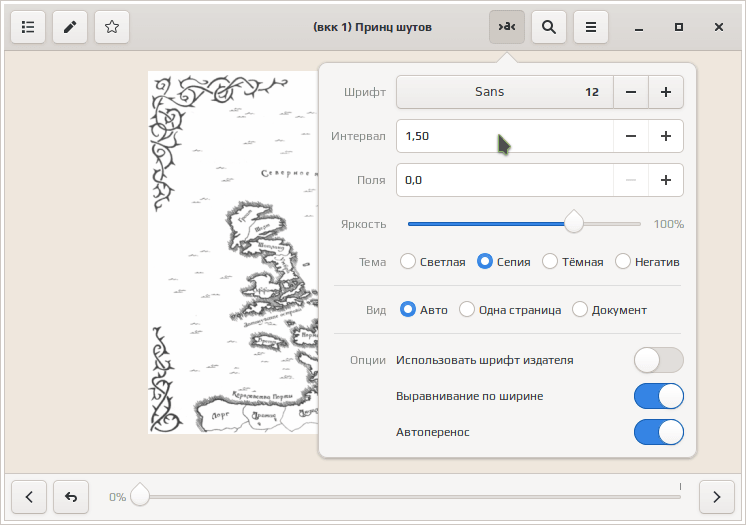Go to the previous page arrow
Image resolution: width=746 pixels, height=525 pixels.
[29, 496]
